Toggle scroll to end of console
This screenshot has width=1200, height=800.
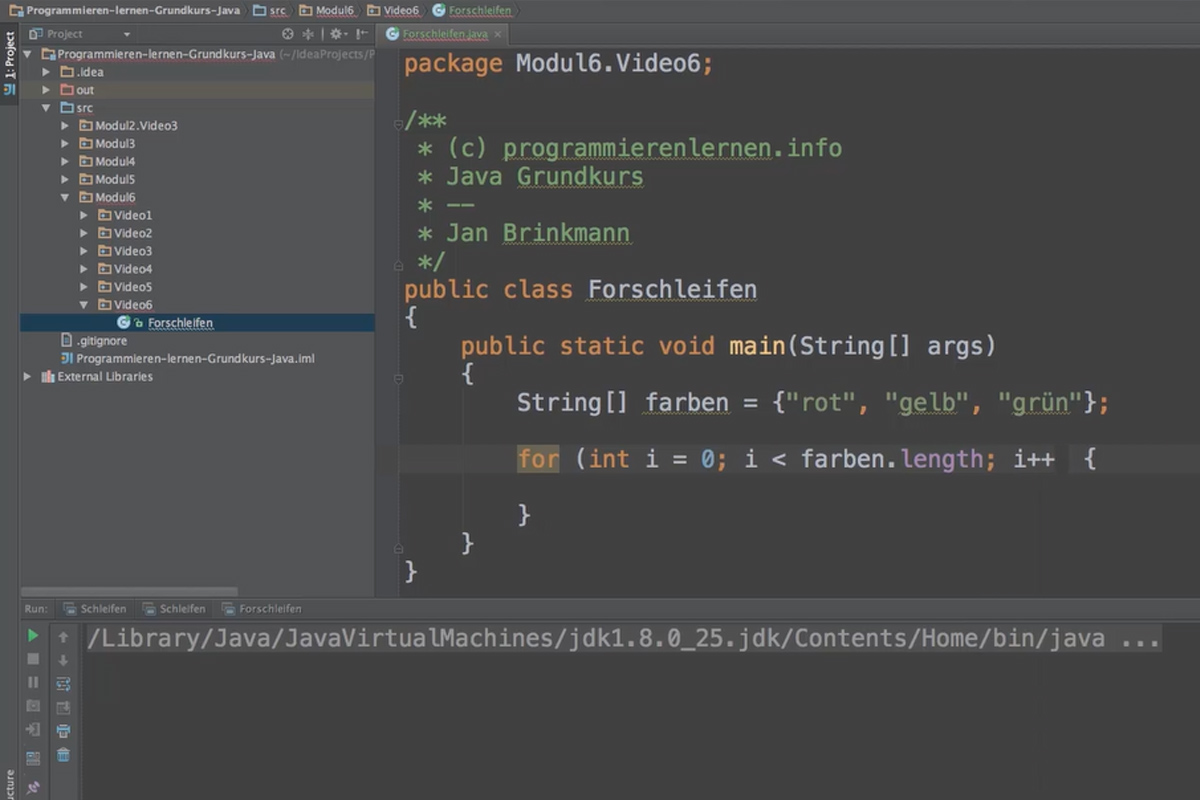(63, 708)
